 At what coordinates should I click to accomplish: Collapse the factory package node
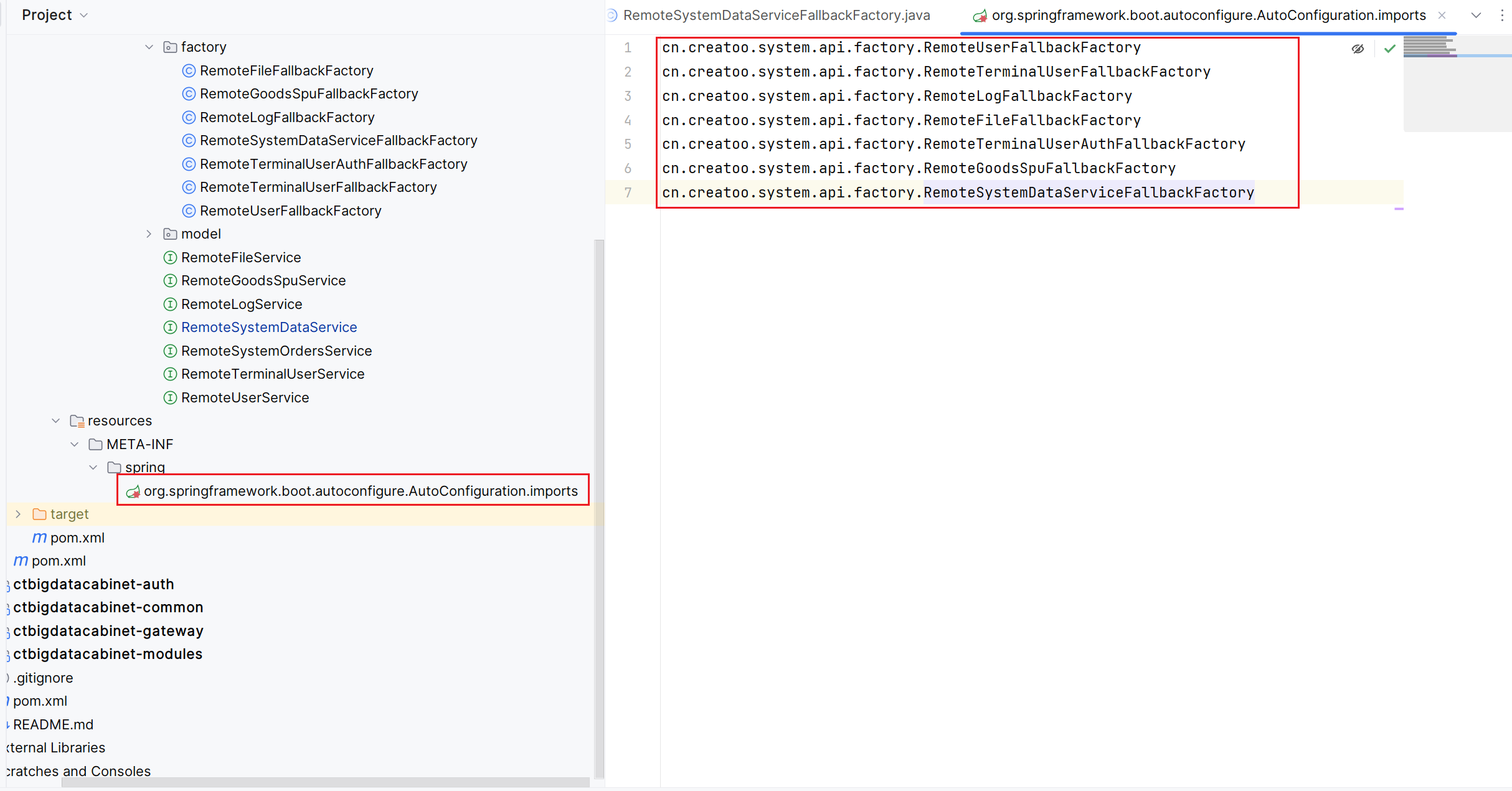pyautogui.click(x=149, y=47)
